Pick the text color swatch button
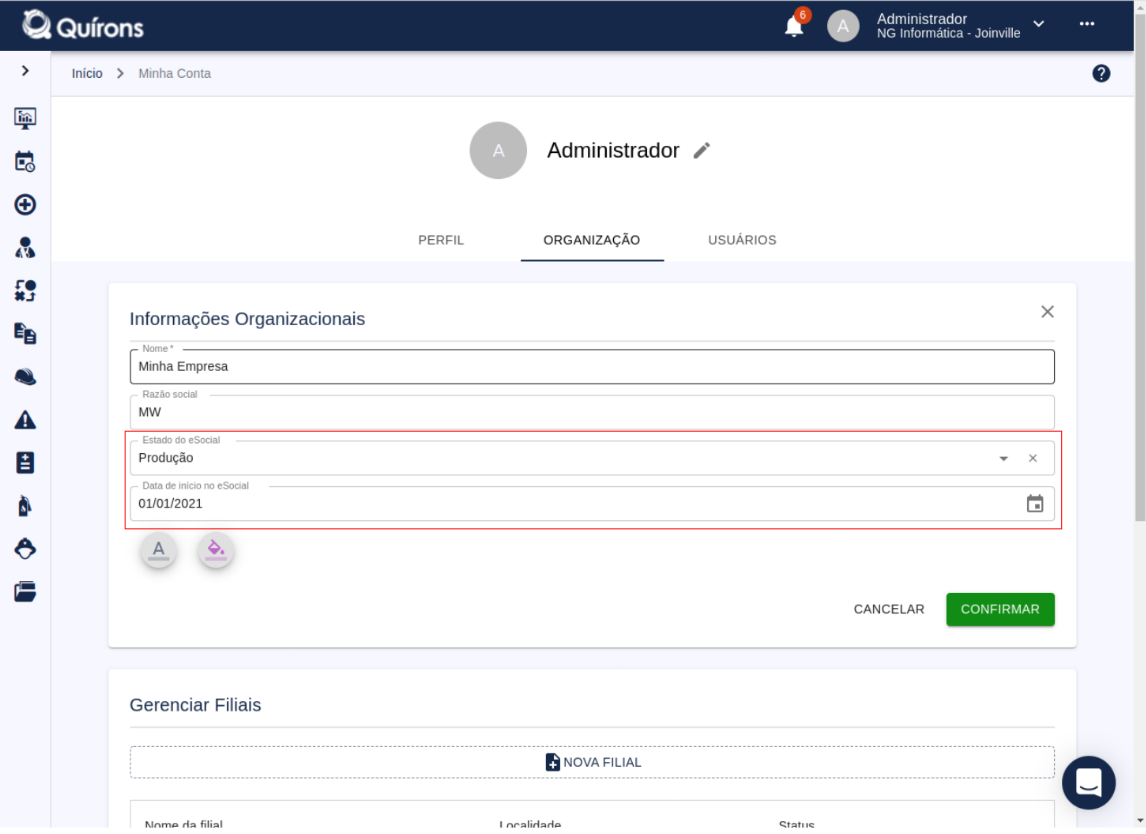This screenshot has height=834, width=1146. (x=159, y=550)
